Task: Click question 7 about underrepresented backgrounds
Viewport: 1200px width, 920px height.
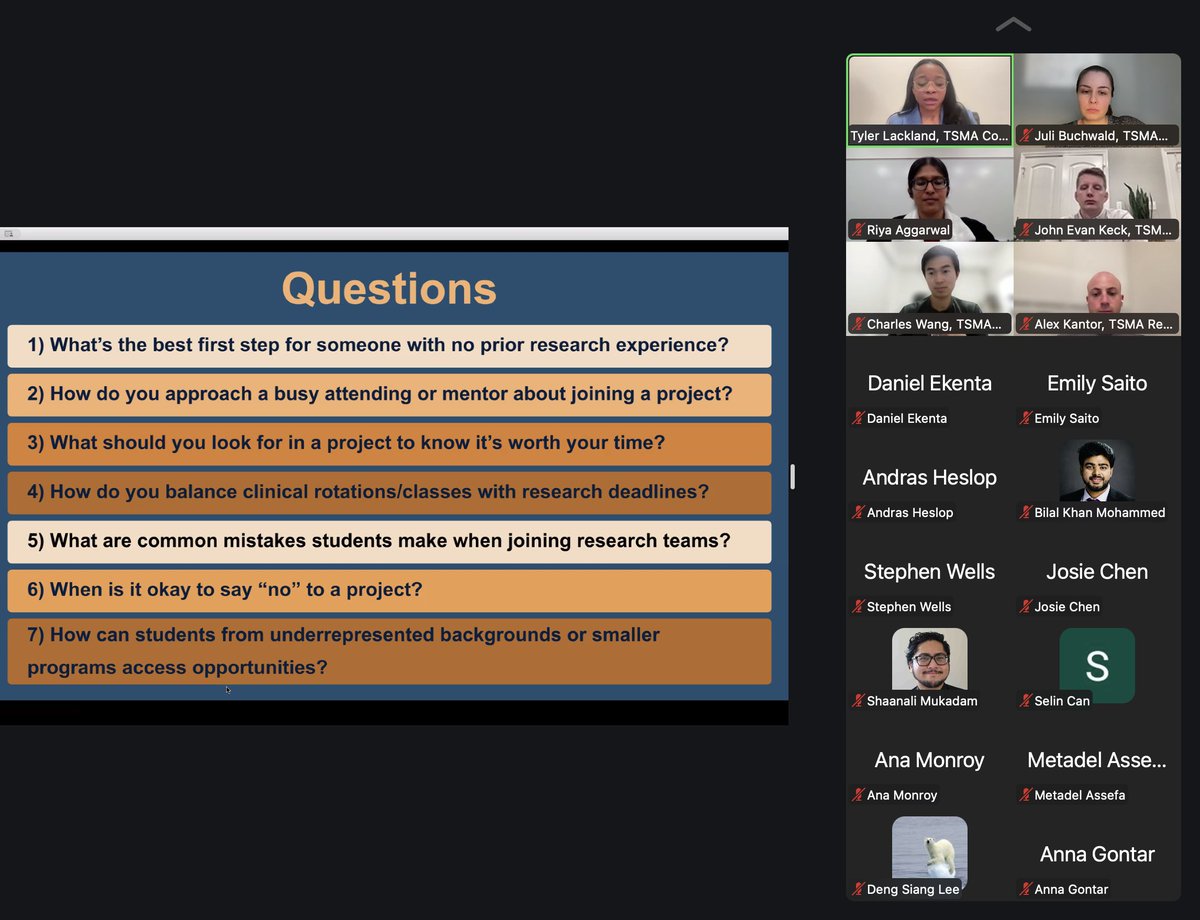Action: pos(389,651)
